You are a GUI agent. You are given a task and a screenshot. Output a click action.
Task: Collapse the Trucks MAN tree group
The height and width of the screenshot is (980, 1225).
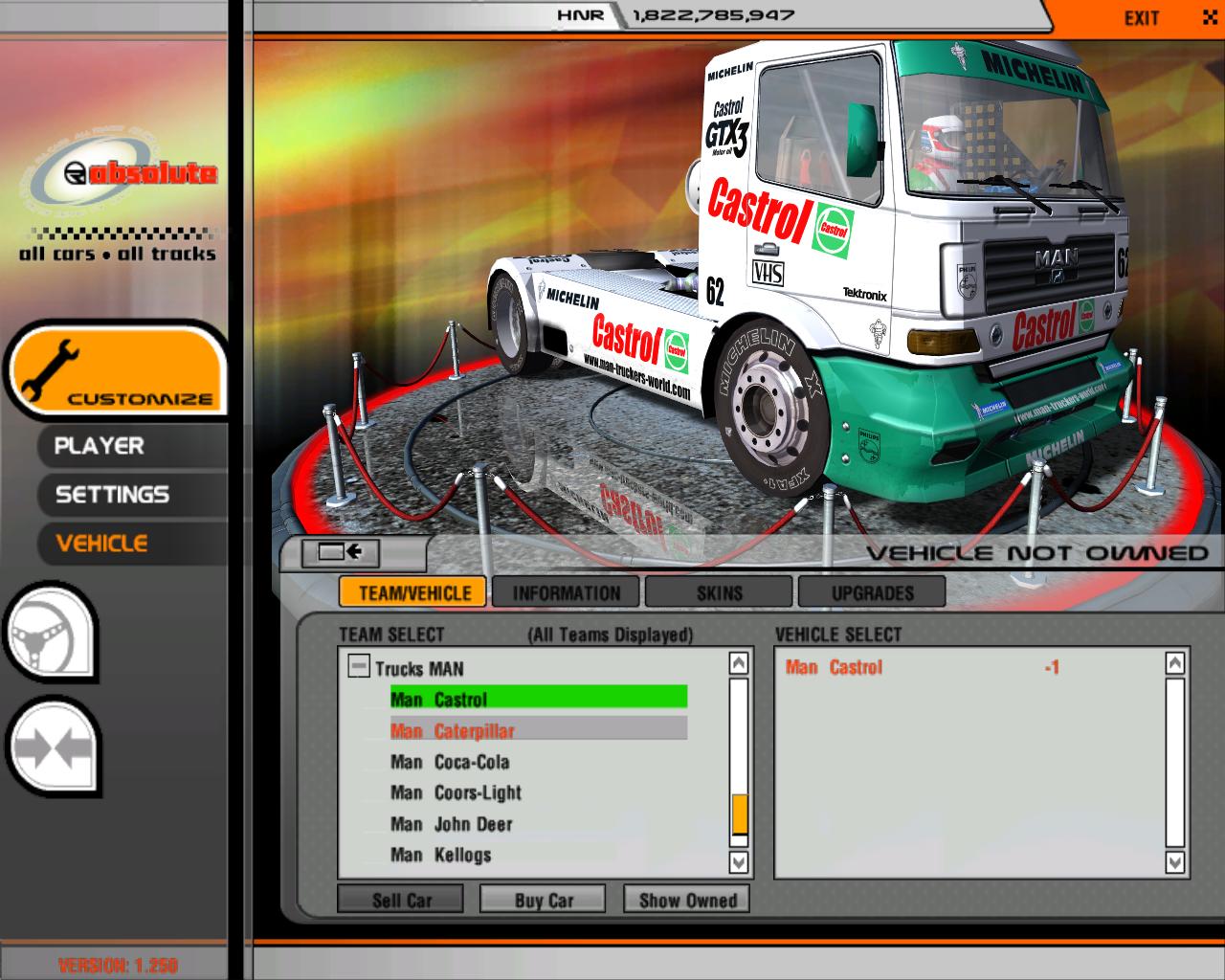point(359,667)
